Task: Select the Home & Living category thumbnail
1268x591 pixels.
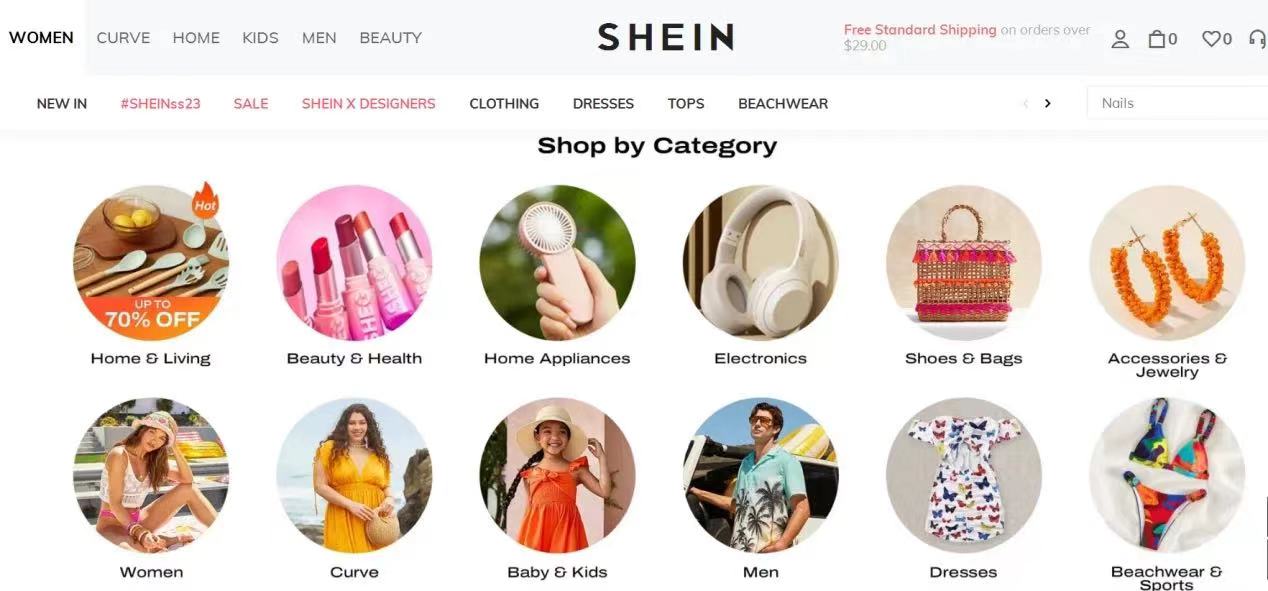Action: point(151,263)
